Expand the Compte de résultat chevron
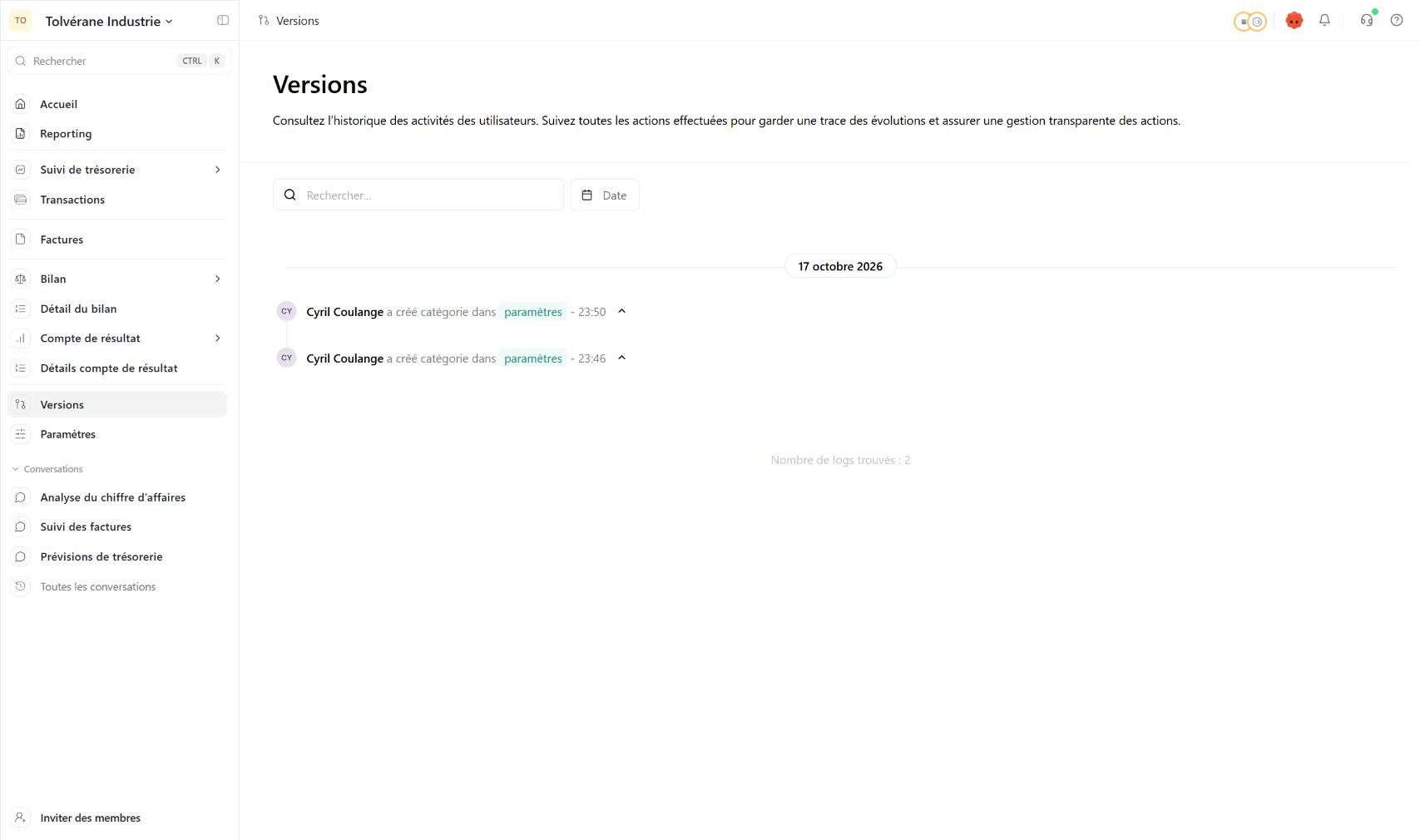The height and width of the screenshot is (840, 1420). pyautogui.click(x=218, y=338)
